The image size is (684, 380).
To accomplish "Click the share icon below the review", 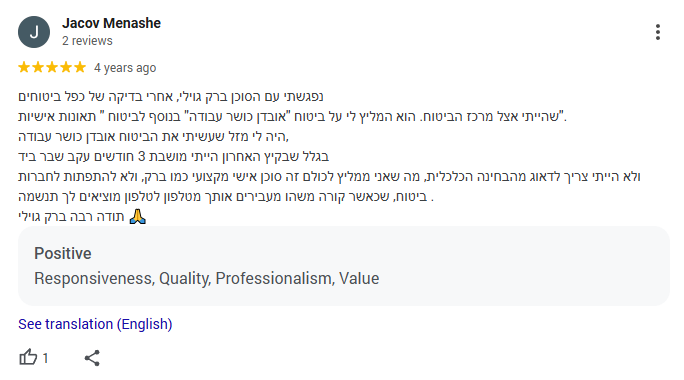I will pyautogui.click(x=92, y=358).
